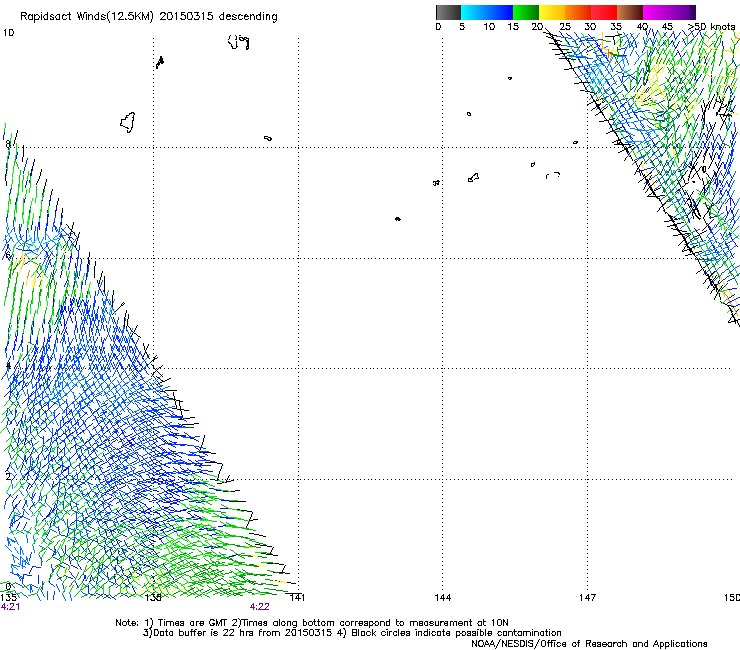
Task: Click the purple 4:21 time label
Action: pyautogui.click(x=10, y=607)
